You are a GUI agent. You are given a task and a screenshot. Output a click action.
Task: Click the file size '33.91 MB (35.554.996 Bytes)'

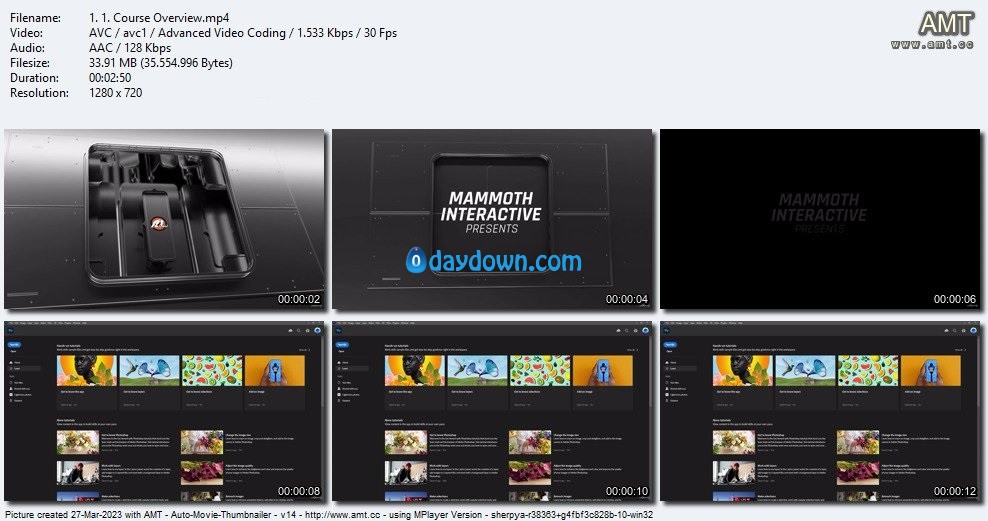(161, 63)
